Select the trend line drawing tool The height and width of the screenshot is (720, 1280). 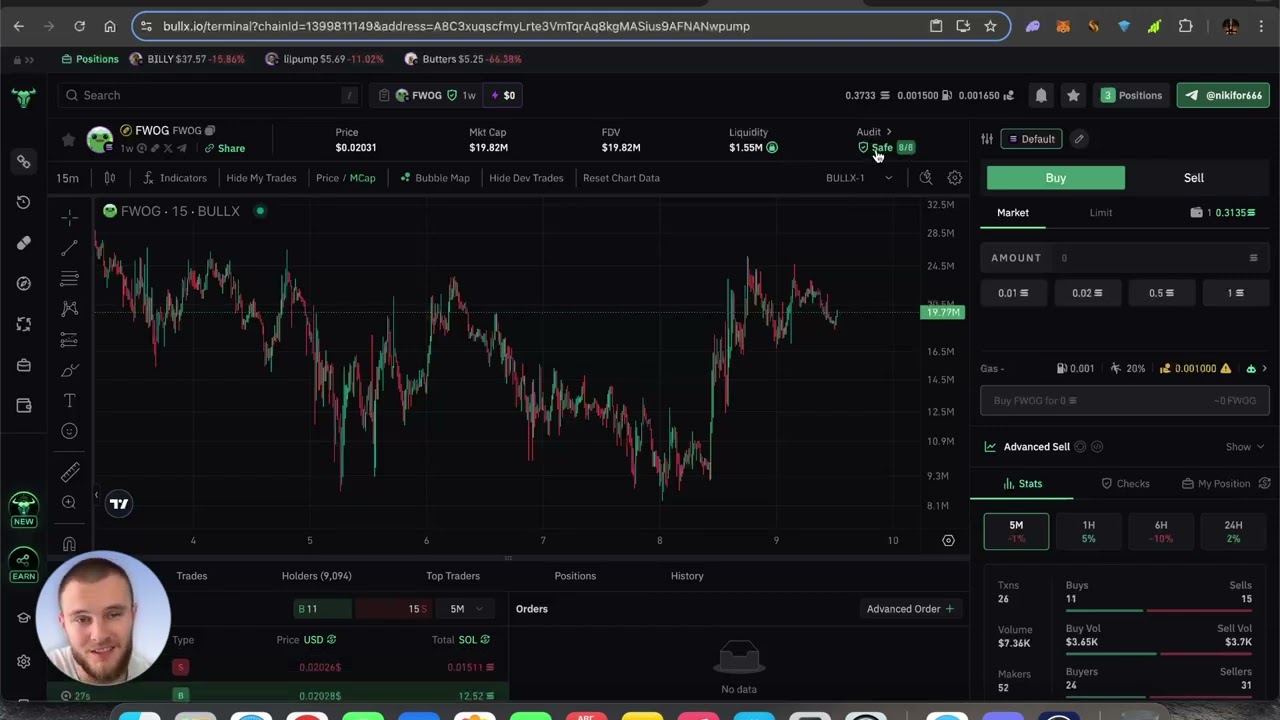click(69, 247)
